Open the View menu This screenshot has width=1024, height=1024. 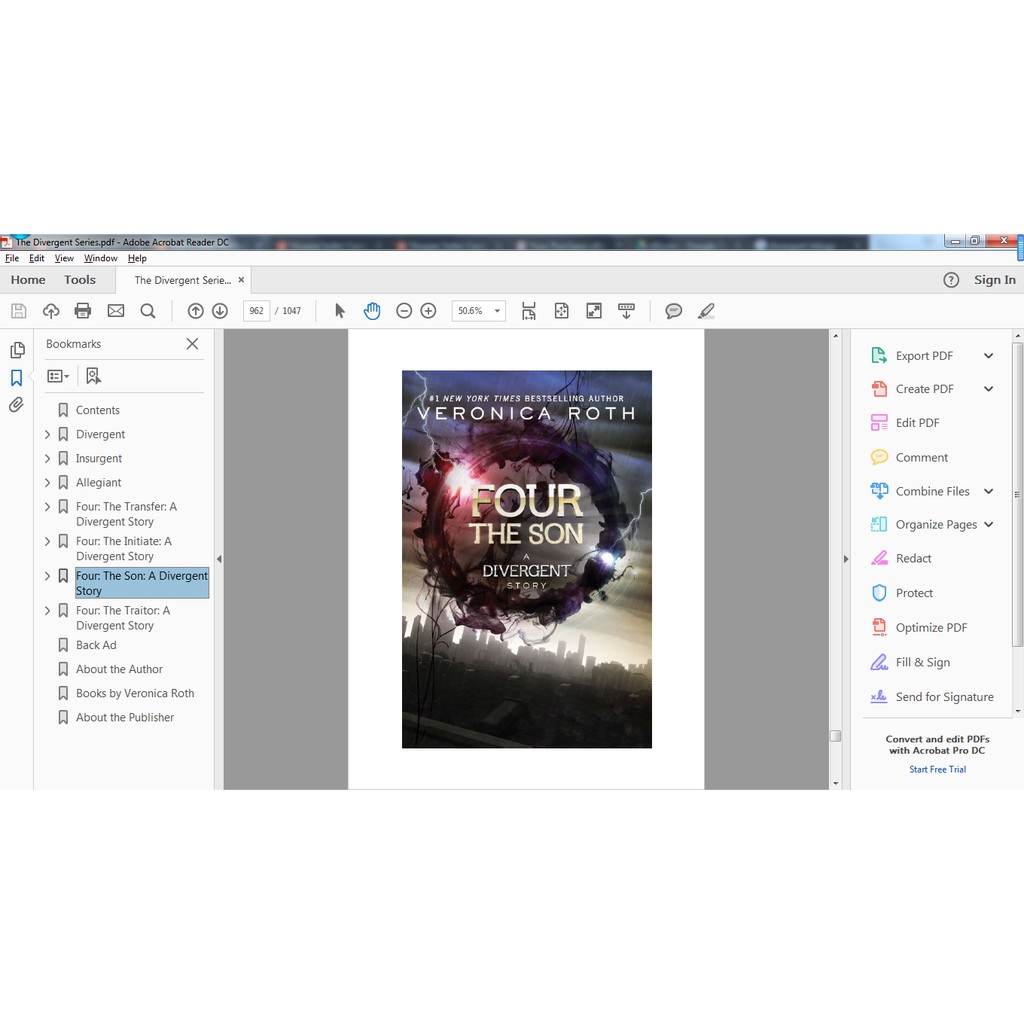(64, 258)
